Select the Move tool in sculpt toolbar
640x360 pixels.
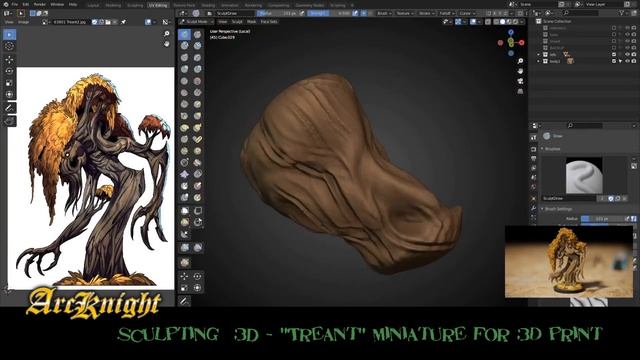point(184,276)
